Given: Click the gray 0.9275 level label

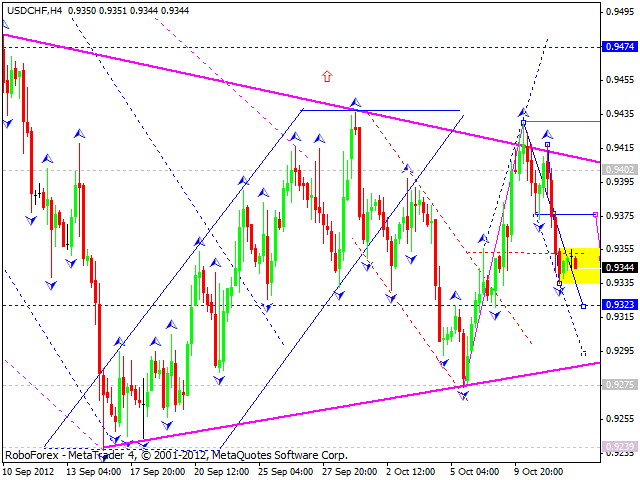Looking at the screenshot, I should tap(620, 384).
